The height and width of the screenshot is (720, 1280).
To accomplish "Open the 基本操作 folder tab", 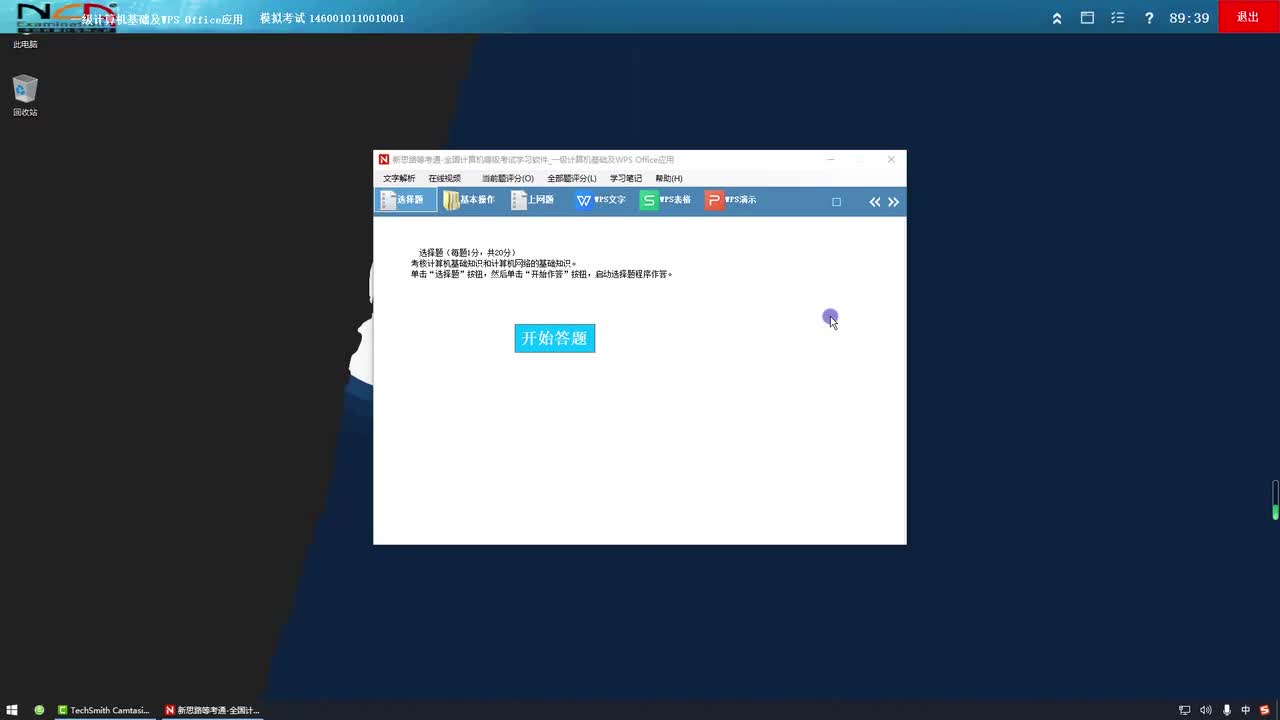I will pyautogui.click(x=469, y=200).
